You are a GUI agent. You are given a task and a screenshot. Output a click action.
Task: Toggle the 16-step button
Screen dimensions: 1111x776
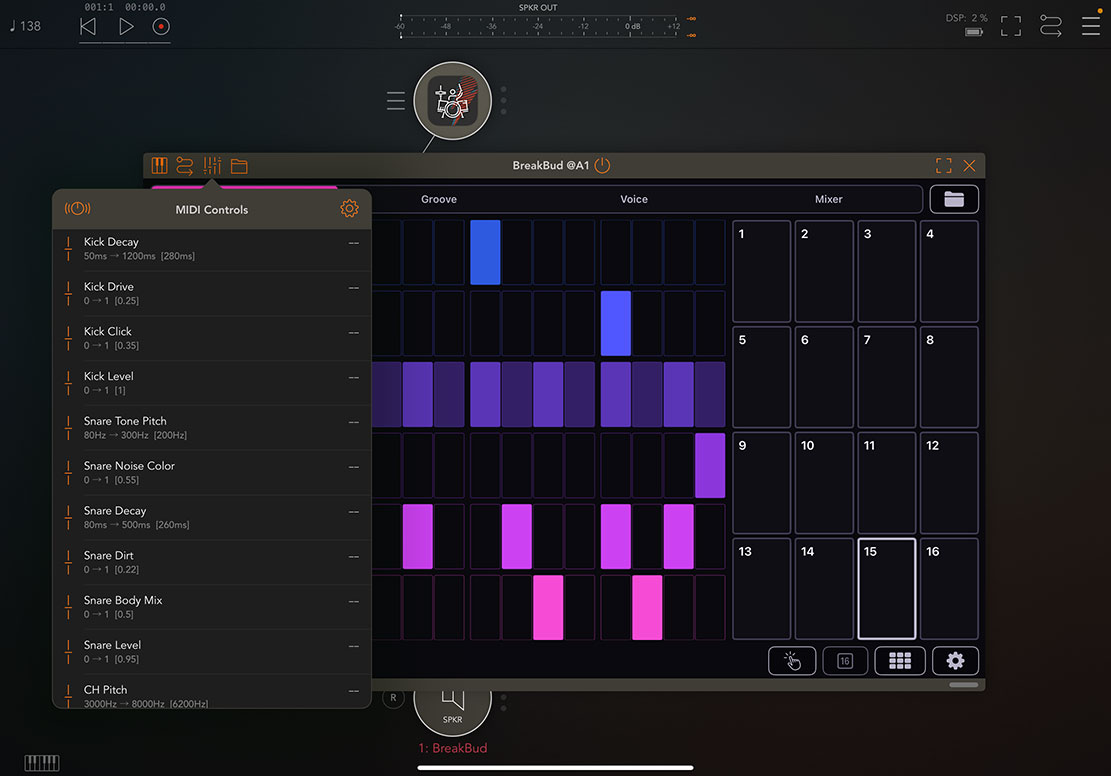[x=845, y=661]
